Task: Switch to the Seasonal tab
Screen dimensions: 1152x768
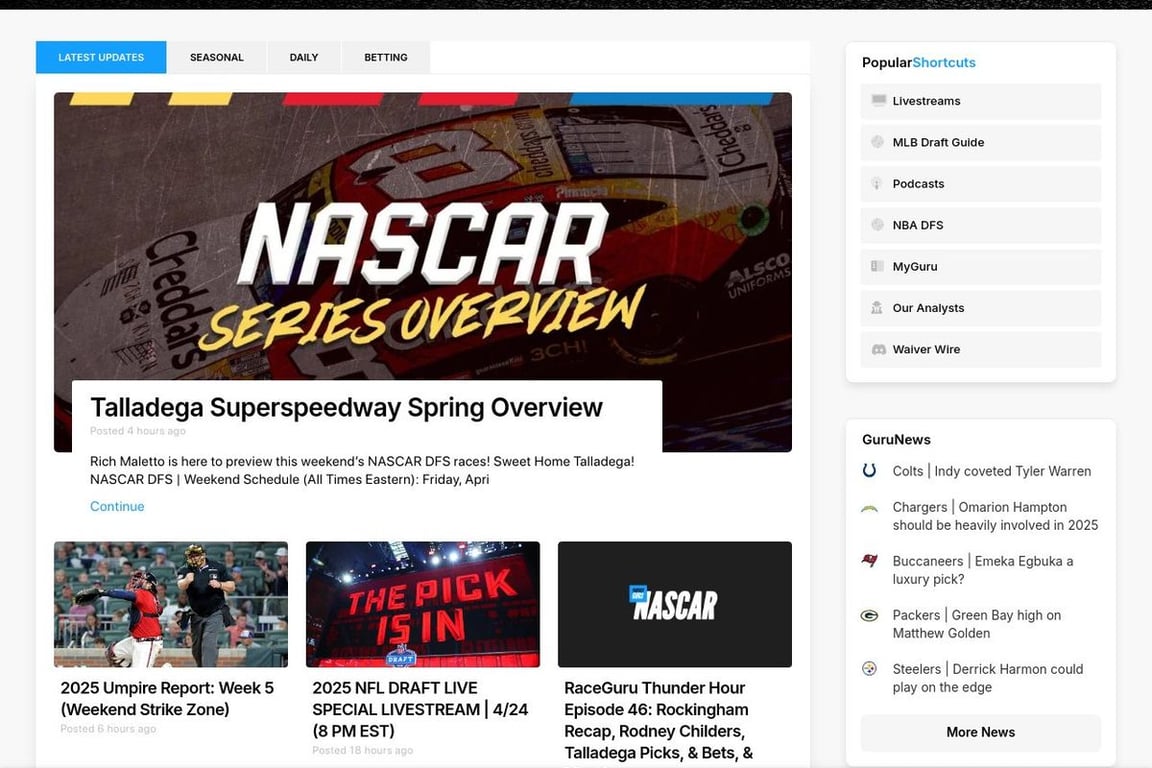Action: (x=217, y=57)
